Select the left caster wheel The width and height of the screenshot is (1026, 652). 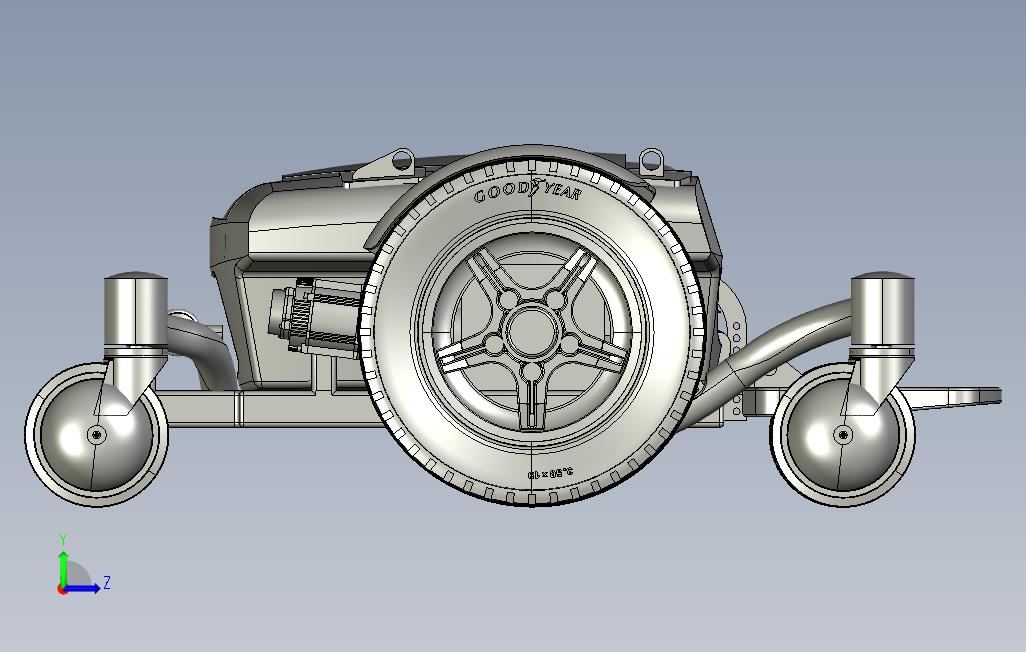(x=97, y=435)
